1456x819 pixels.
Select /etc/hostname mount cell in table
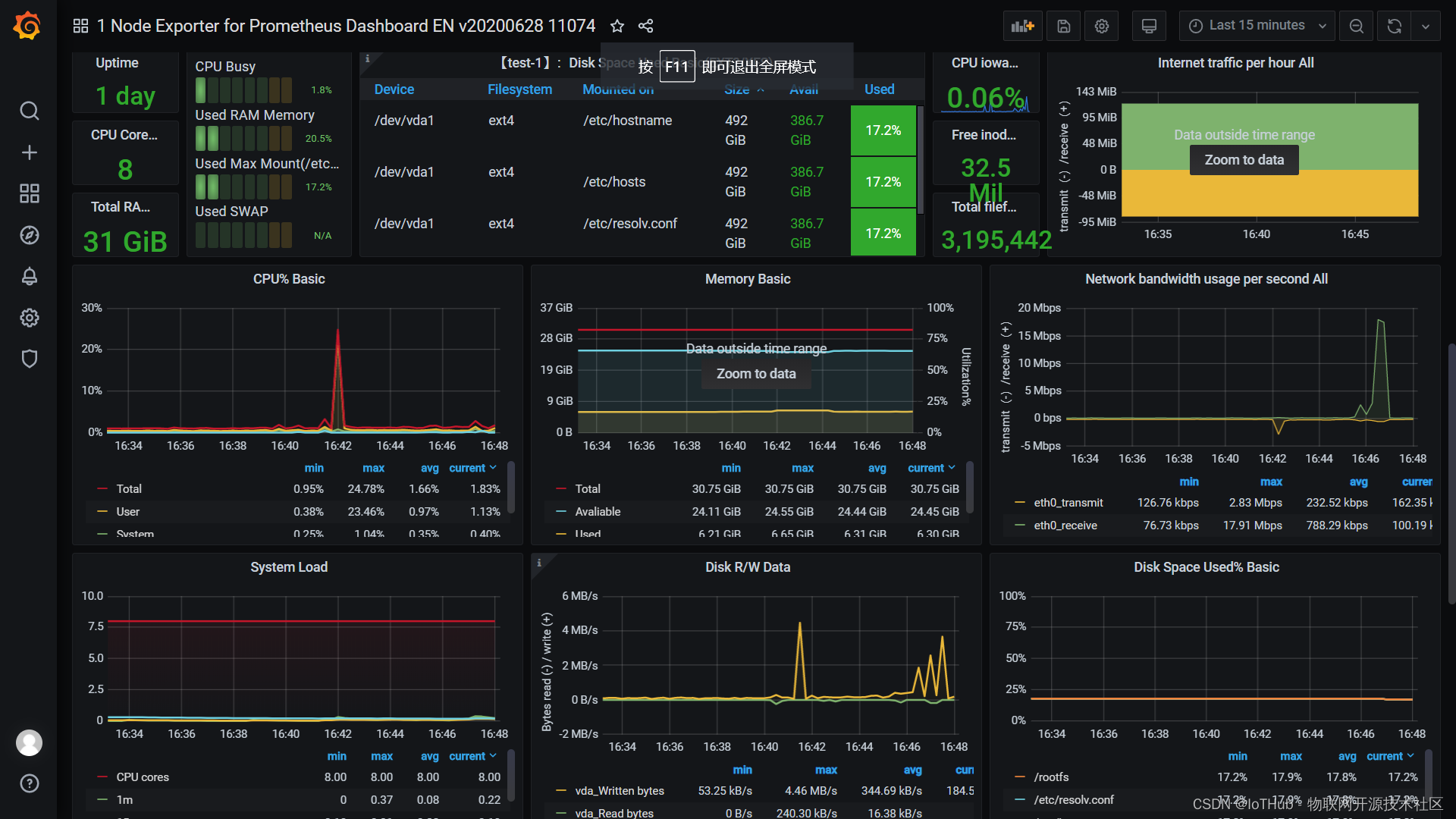(627, 121)
